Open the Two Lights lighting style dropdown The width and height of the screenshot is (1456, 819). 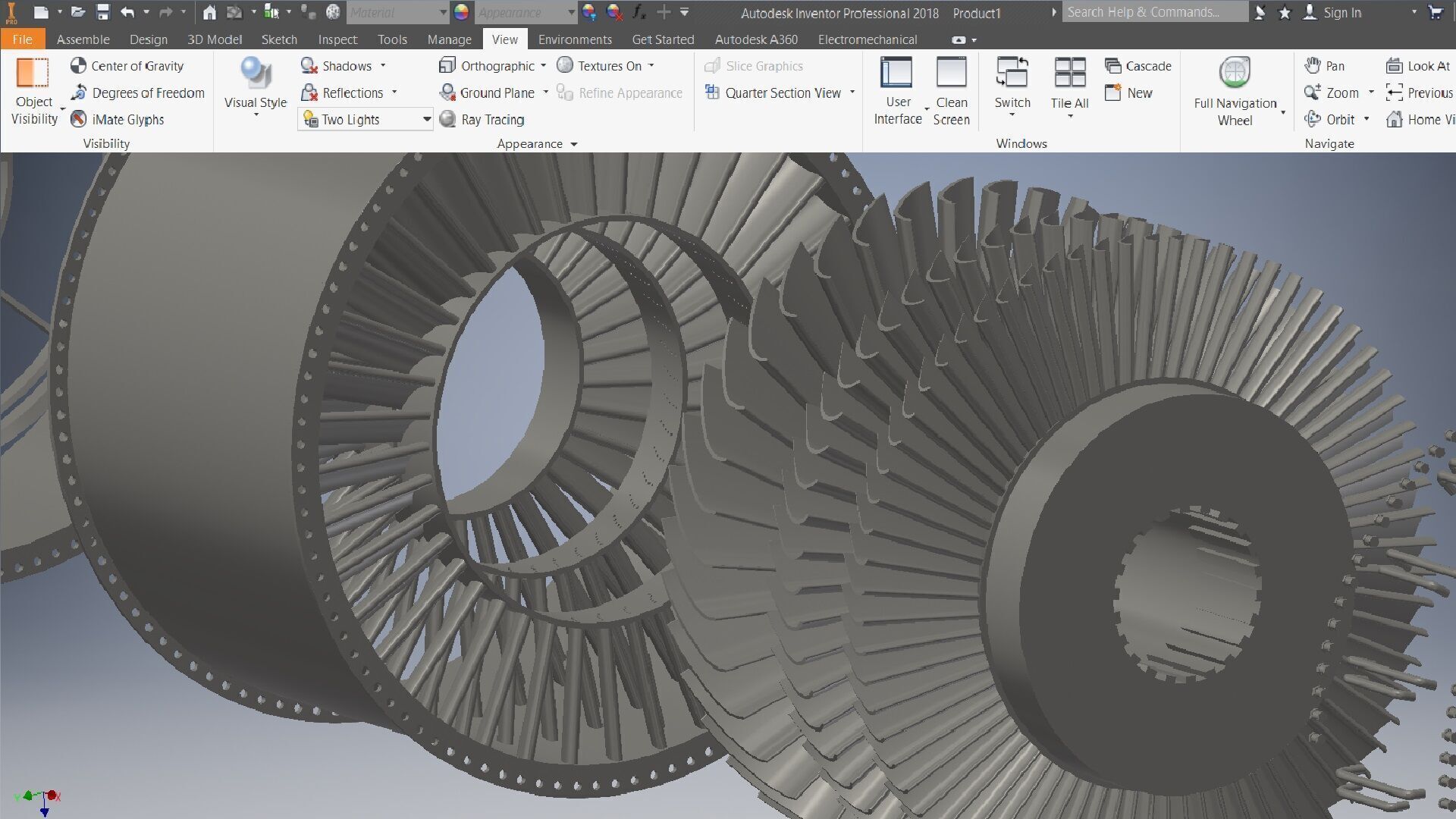(366, 119)
